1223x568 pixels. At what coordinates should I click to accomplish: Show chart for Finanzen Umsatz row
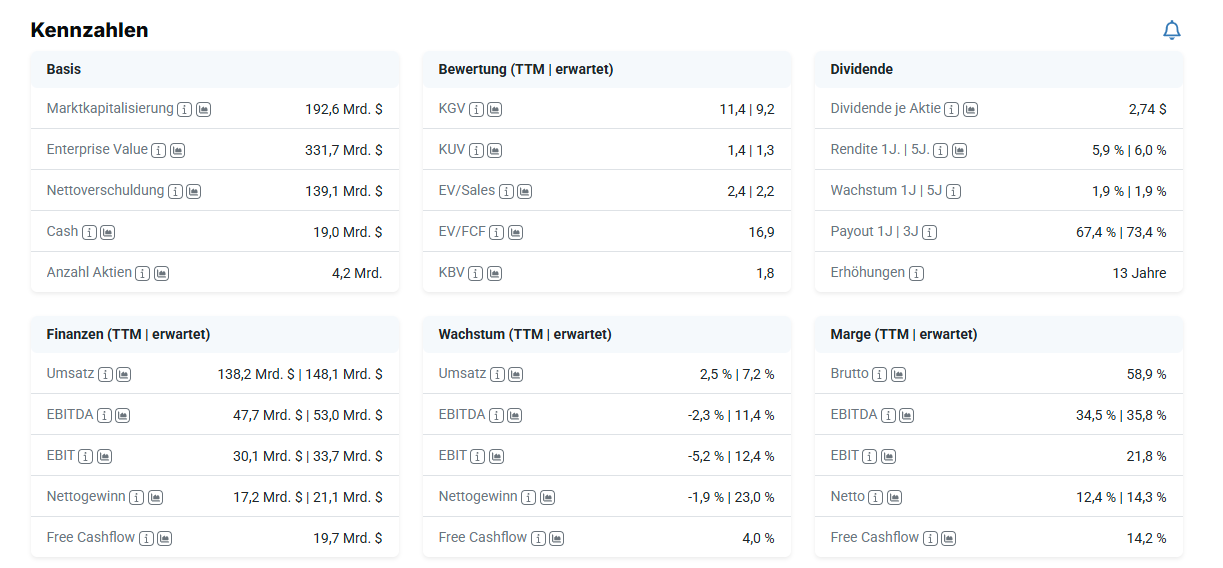click(123, 374)
